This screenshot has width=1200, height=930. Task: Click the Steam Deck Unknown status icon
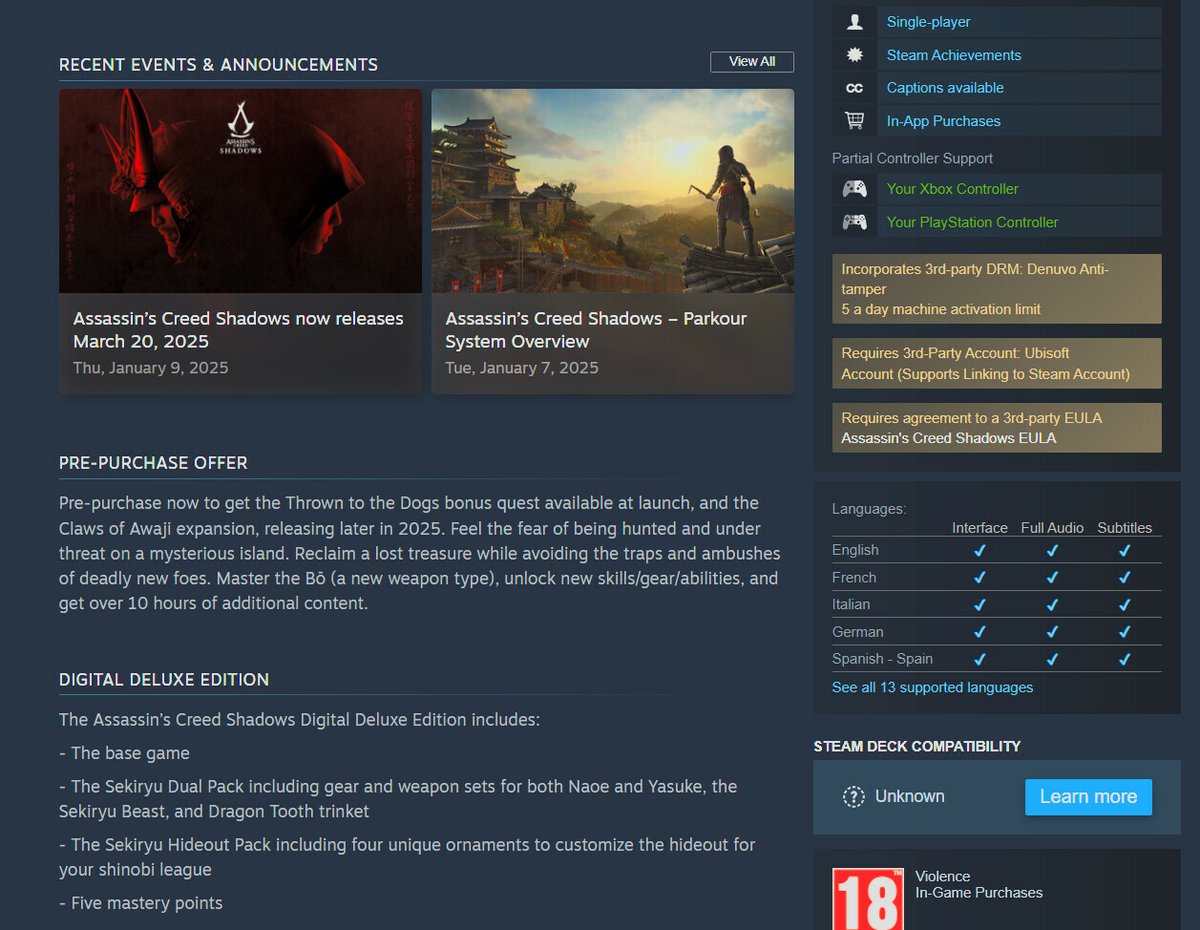click(x=853, y=797)
